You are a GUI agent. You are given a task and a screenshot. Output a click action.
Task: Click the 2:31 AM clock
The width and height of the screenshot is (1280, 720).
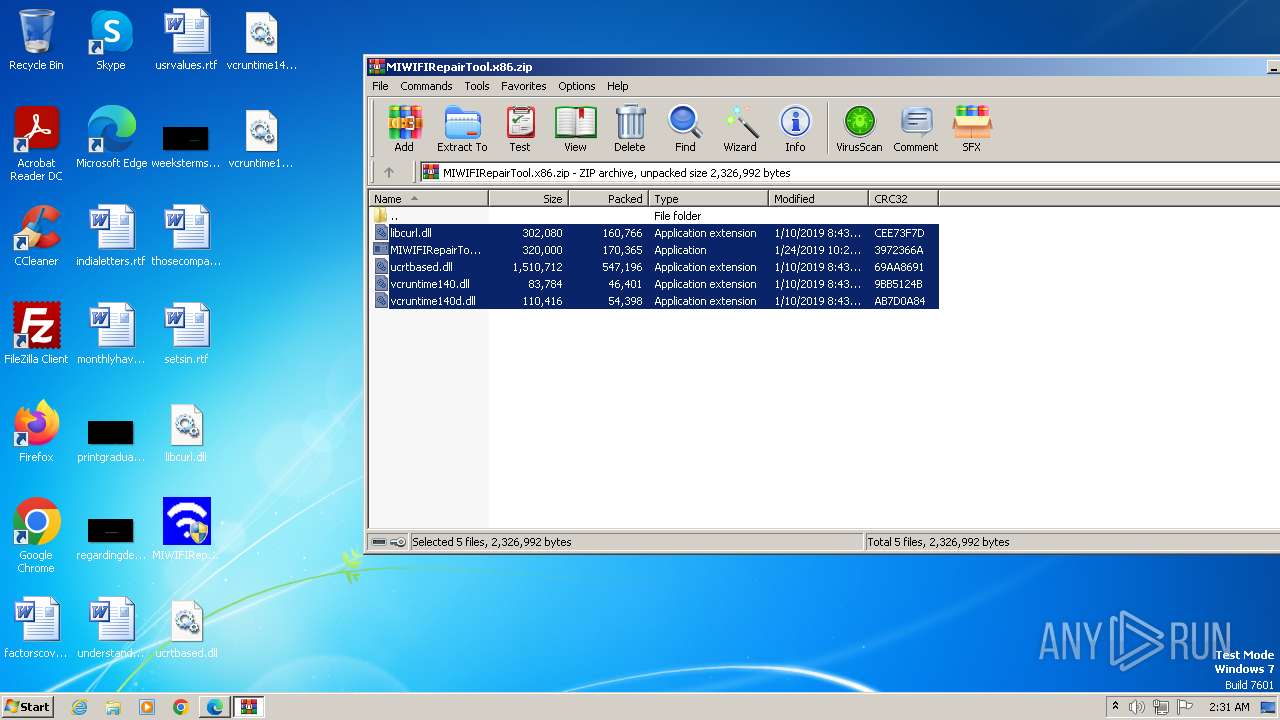pyautogui.click(x=1229, y=707)
